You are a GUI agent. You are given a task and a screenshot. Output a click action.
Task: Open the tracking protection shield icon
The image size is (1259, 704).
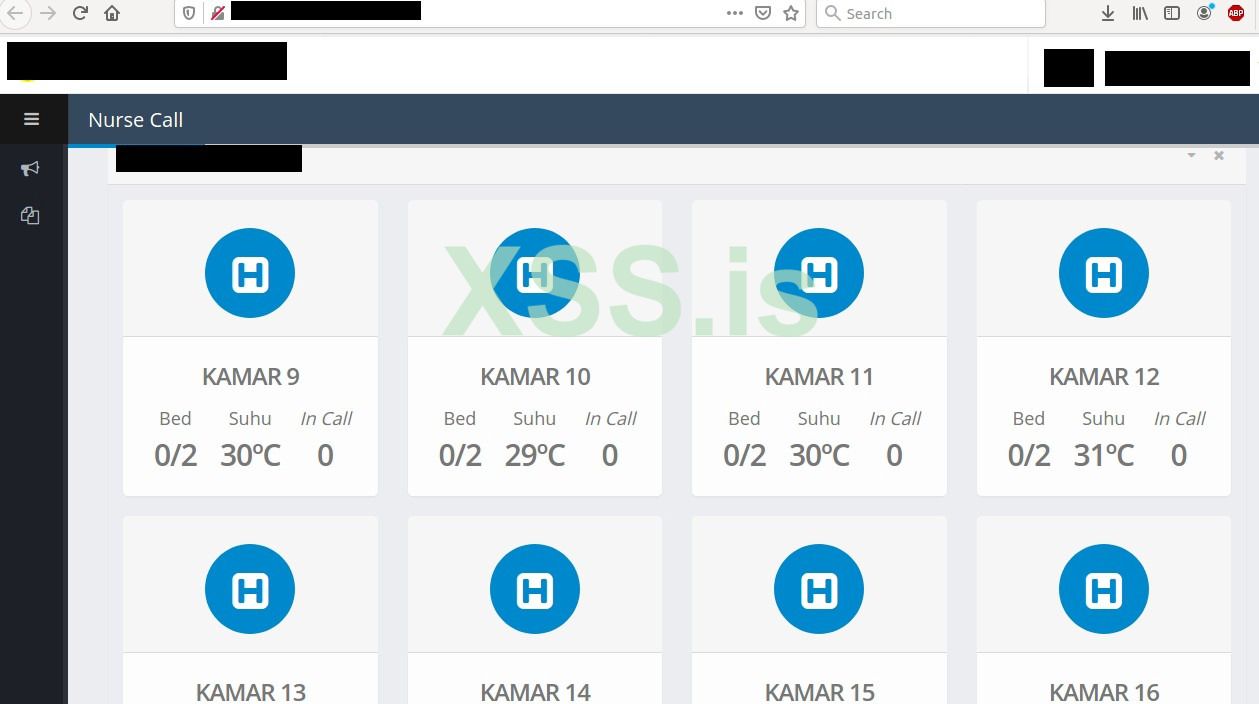[189, 13]
